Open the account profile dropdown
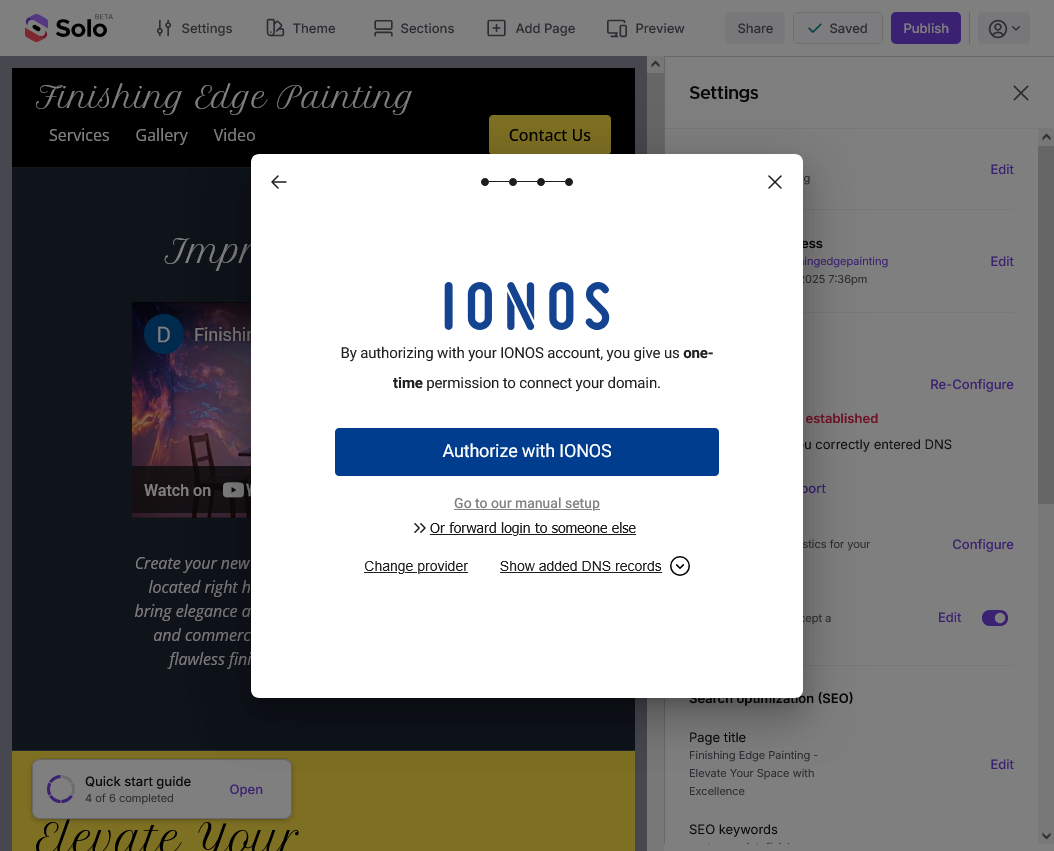The width and height of the screenshot is (1054, 851). [1004, 28]
